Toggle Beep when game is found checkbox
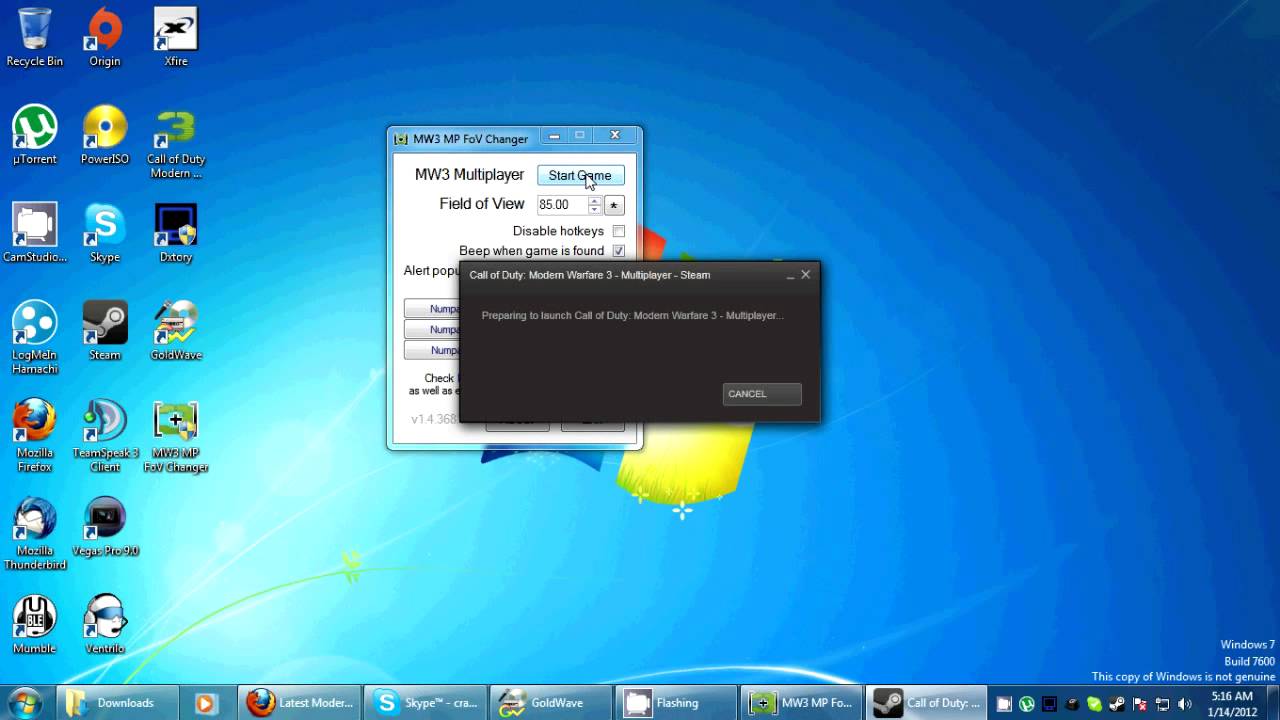1280x720 pixels. click(x=619, y=251)
